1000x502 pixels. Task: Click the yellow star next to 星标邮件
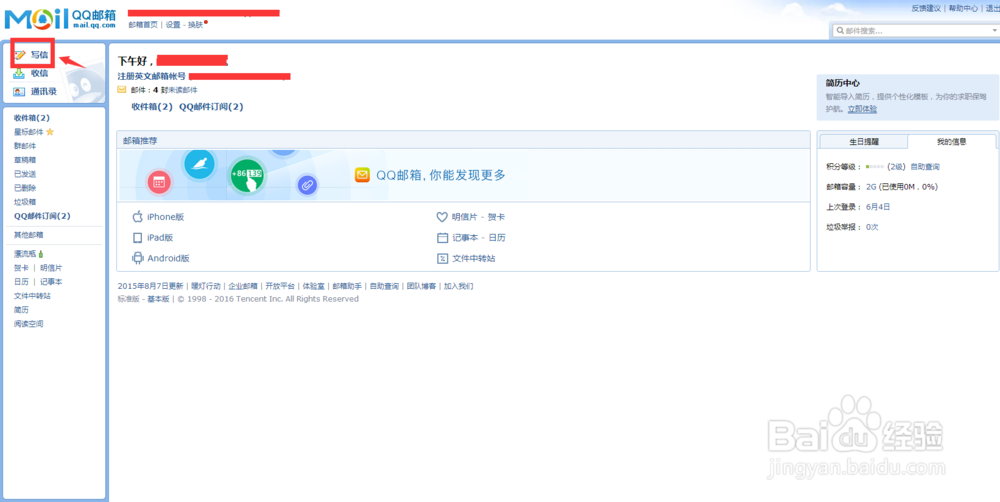(50, 132)
